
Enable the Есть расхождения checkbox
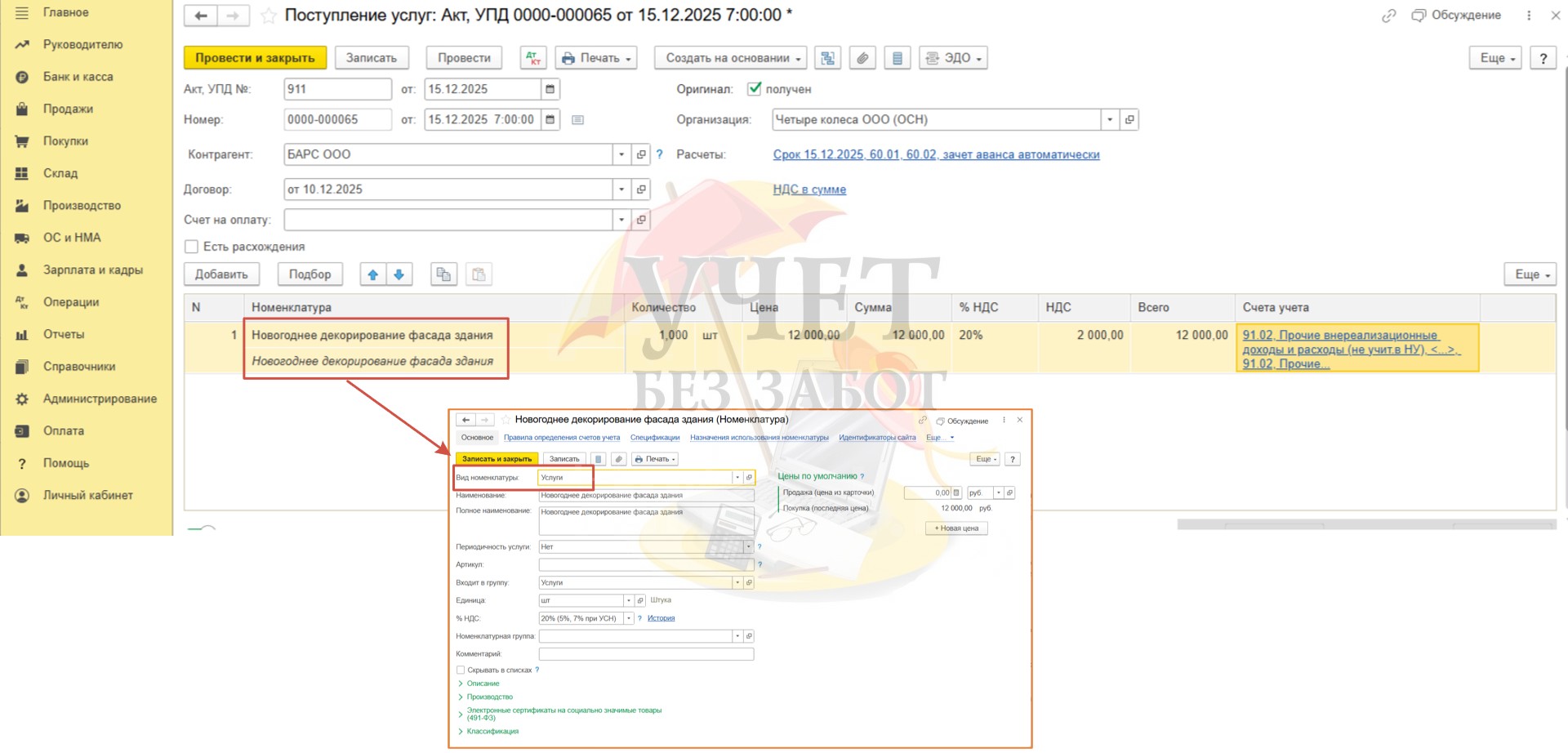(x=192, y=247)
